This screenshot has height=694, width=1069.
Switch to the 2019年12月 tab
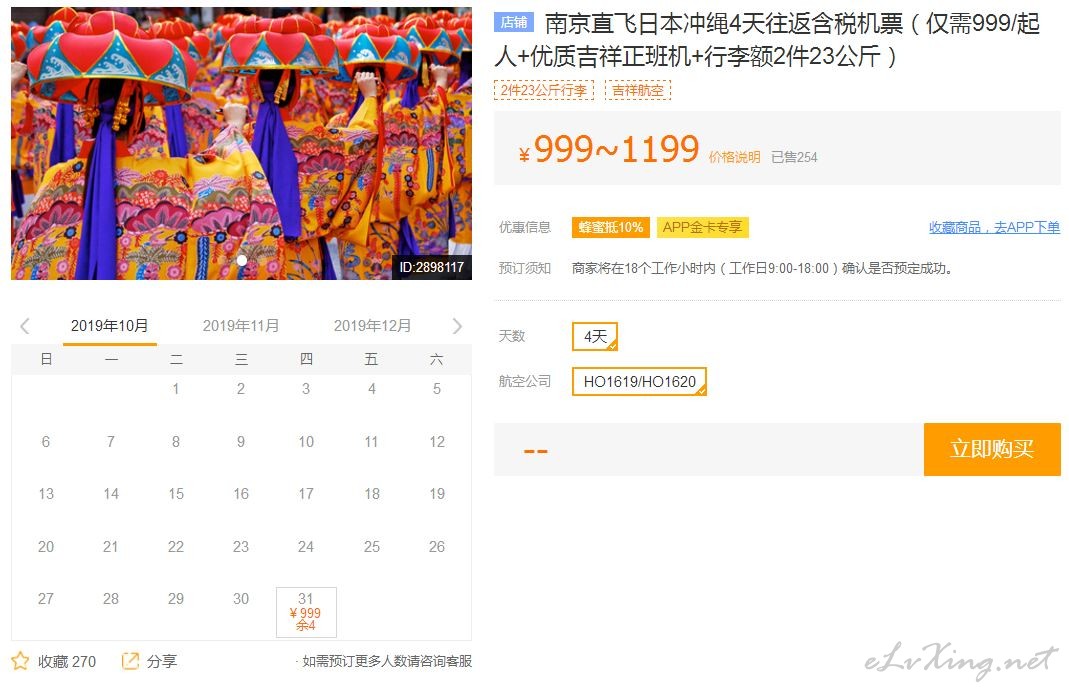click(x=372, y=326)
